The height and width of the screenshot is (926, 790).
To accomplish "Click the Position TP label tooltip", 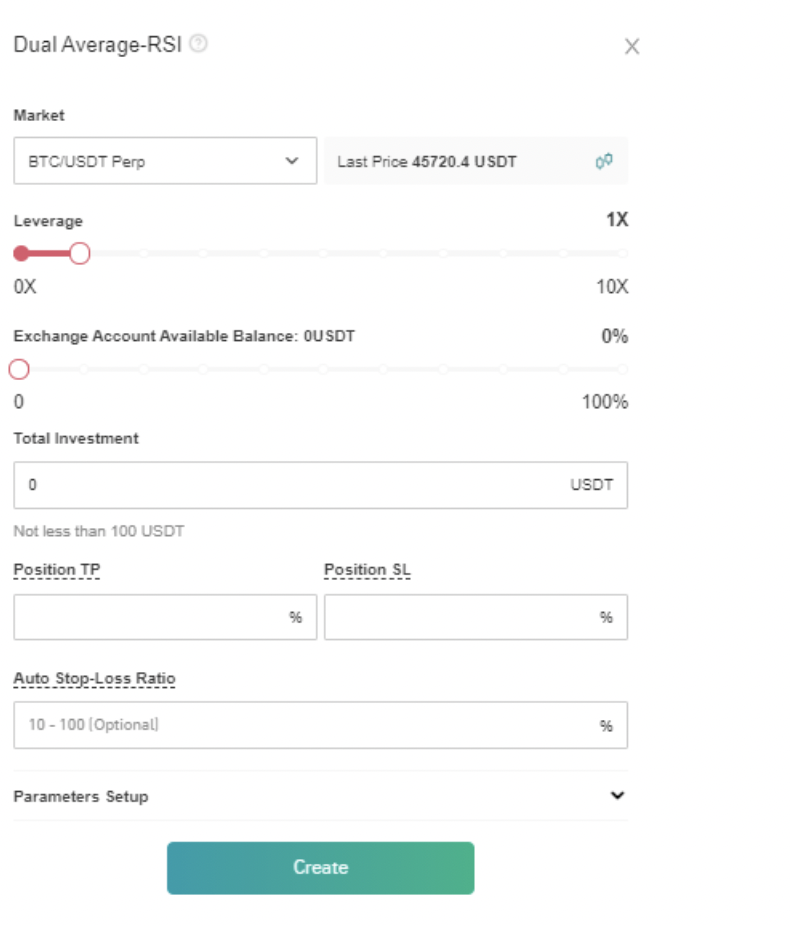I will click(57, 570).
